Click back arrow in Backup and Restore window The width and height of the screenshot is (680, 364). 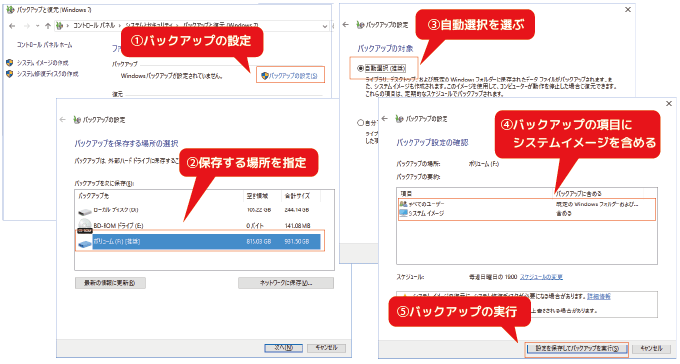[12, 26]
